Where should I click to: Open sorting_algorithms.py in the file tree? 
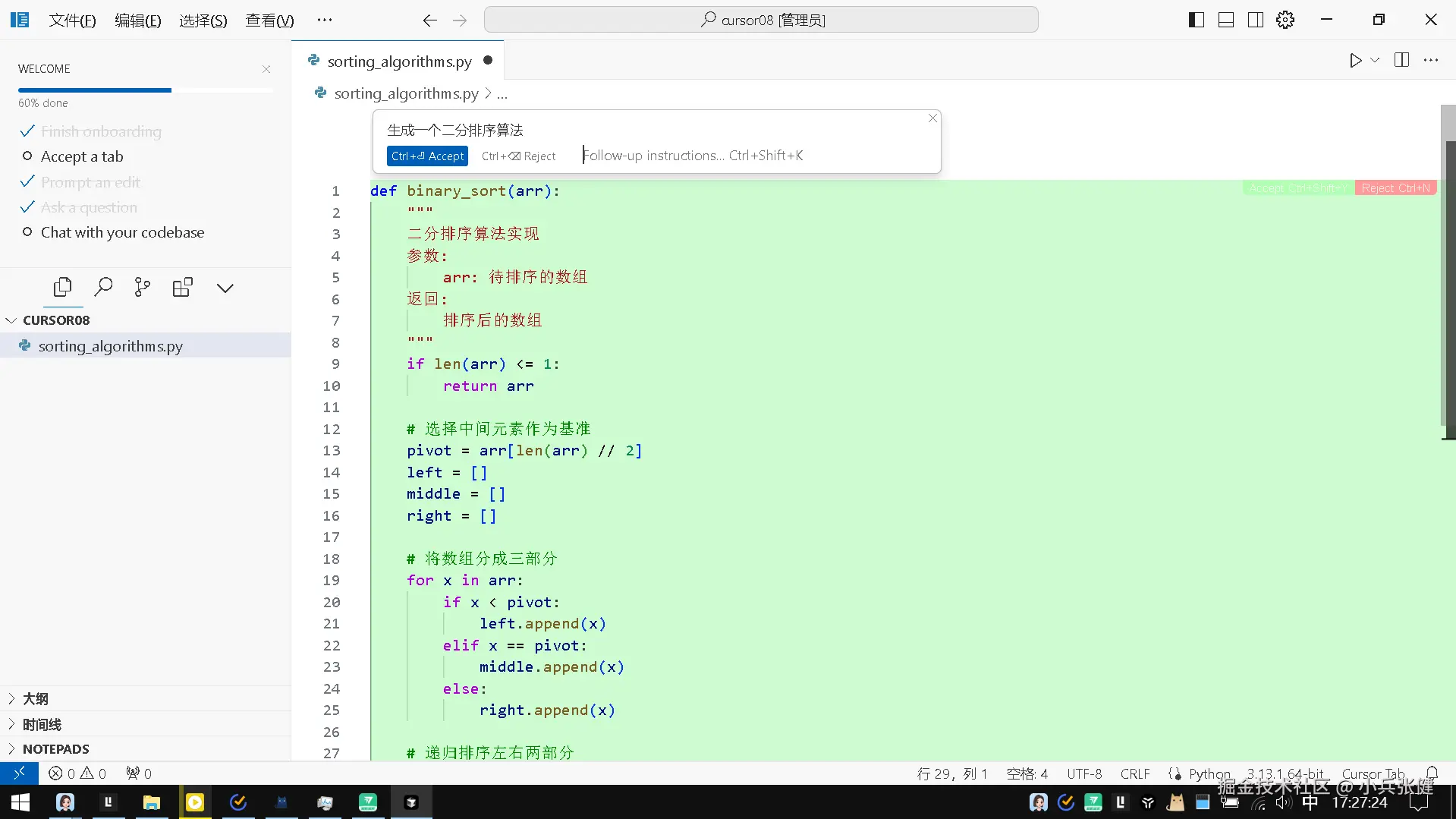(x=146, y=346)
